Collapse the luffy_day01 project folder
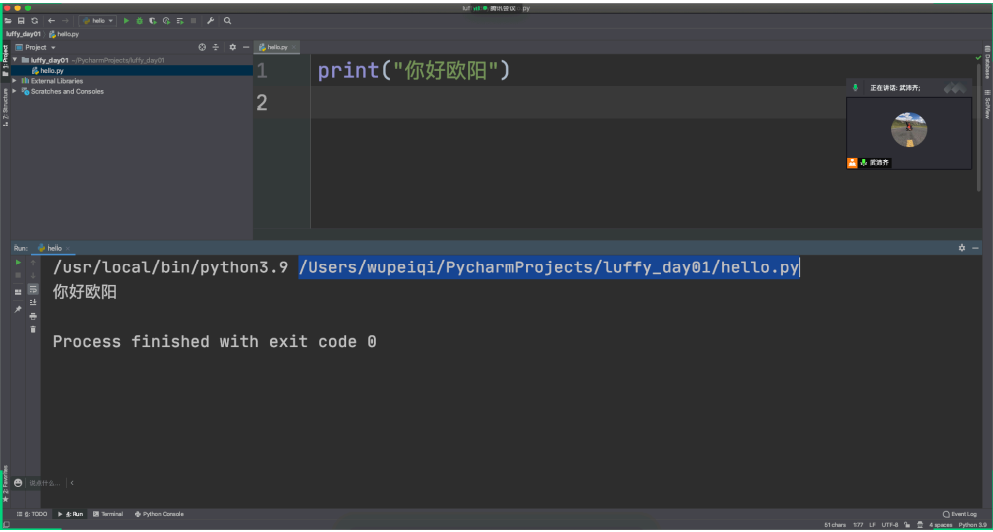The width and height of the screenshot is (993, 532). [15, 60]
